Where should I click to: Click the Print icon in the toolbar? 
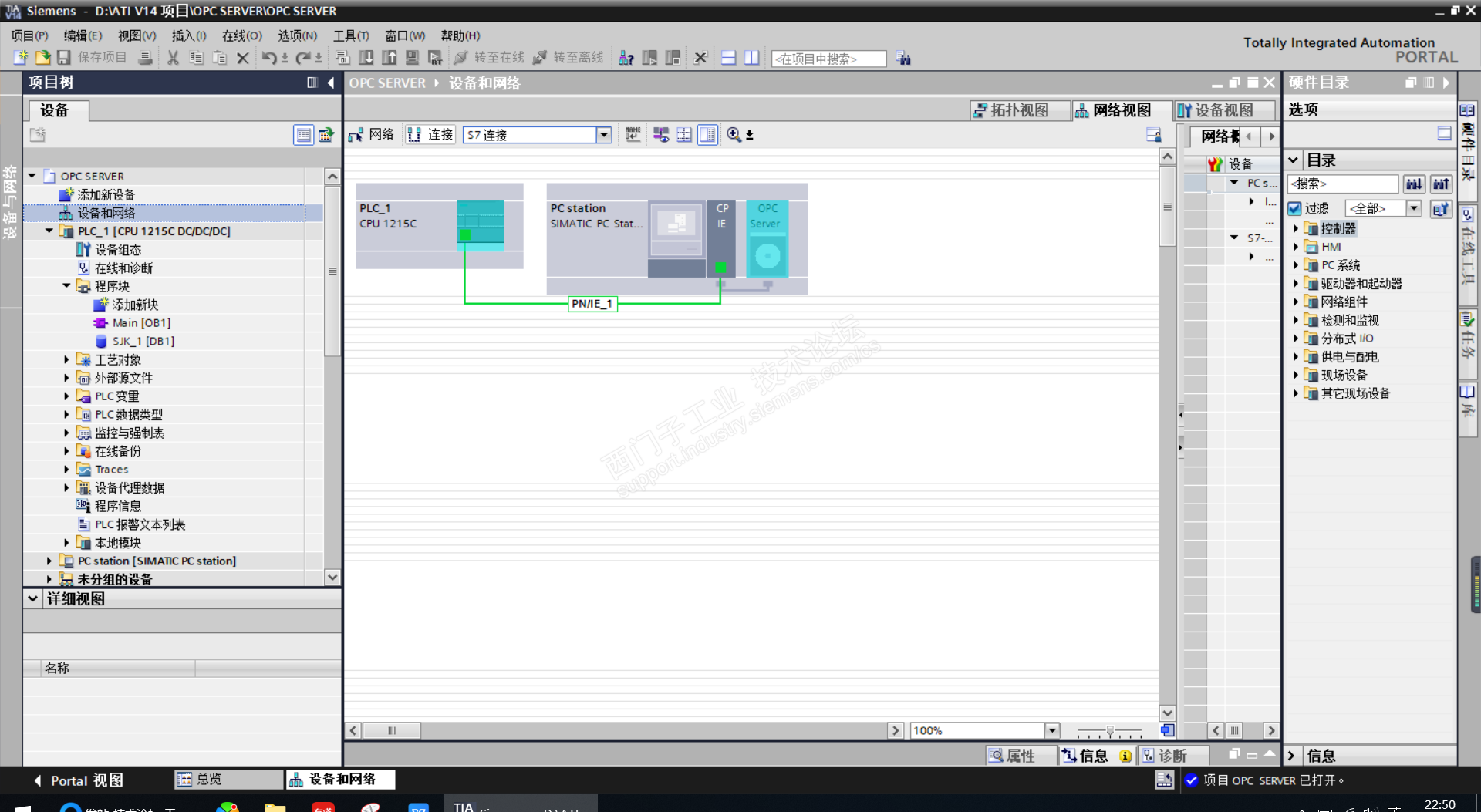(x=145, y=58)
